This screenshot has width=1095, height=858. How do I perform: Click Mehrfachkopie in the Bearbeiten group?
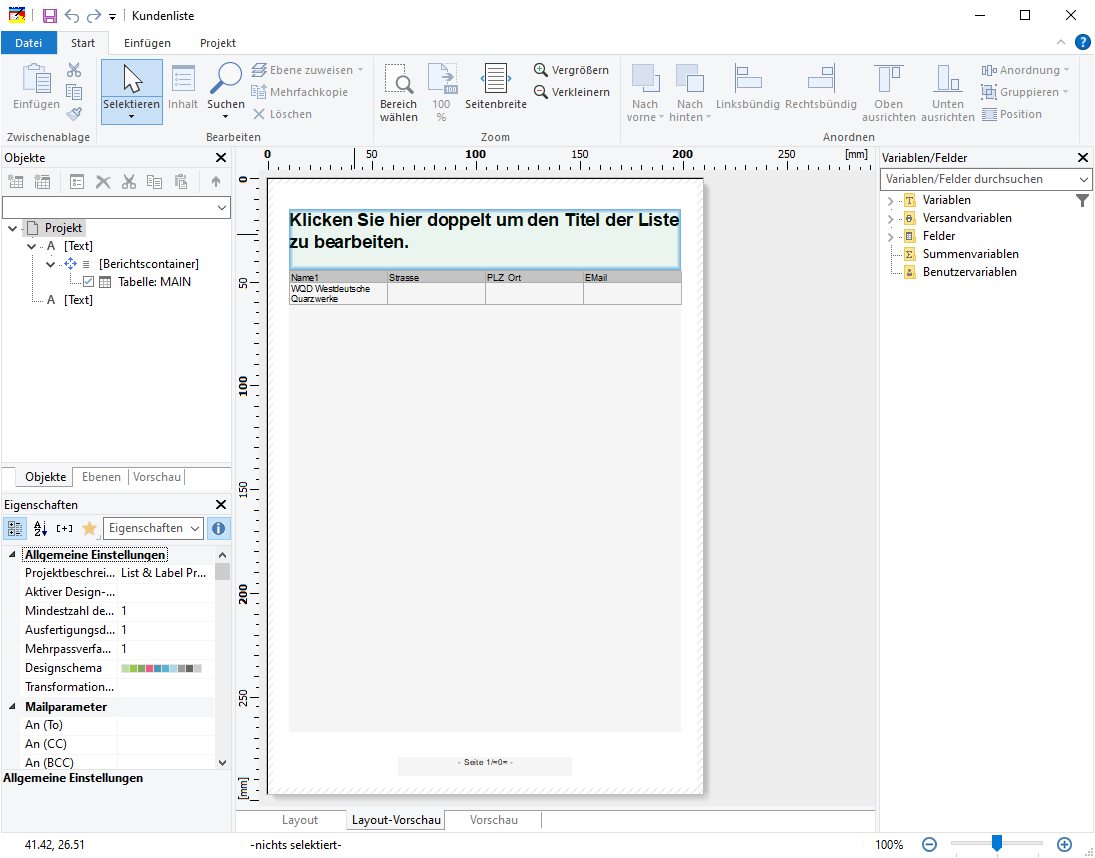299,91
